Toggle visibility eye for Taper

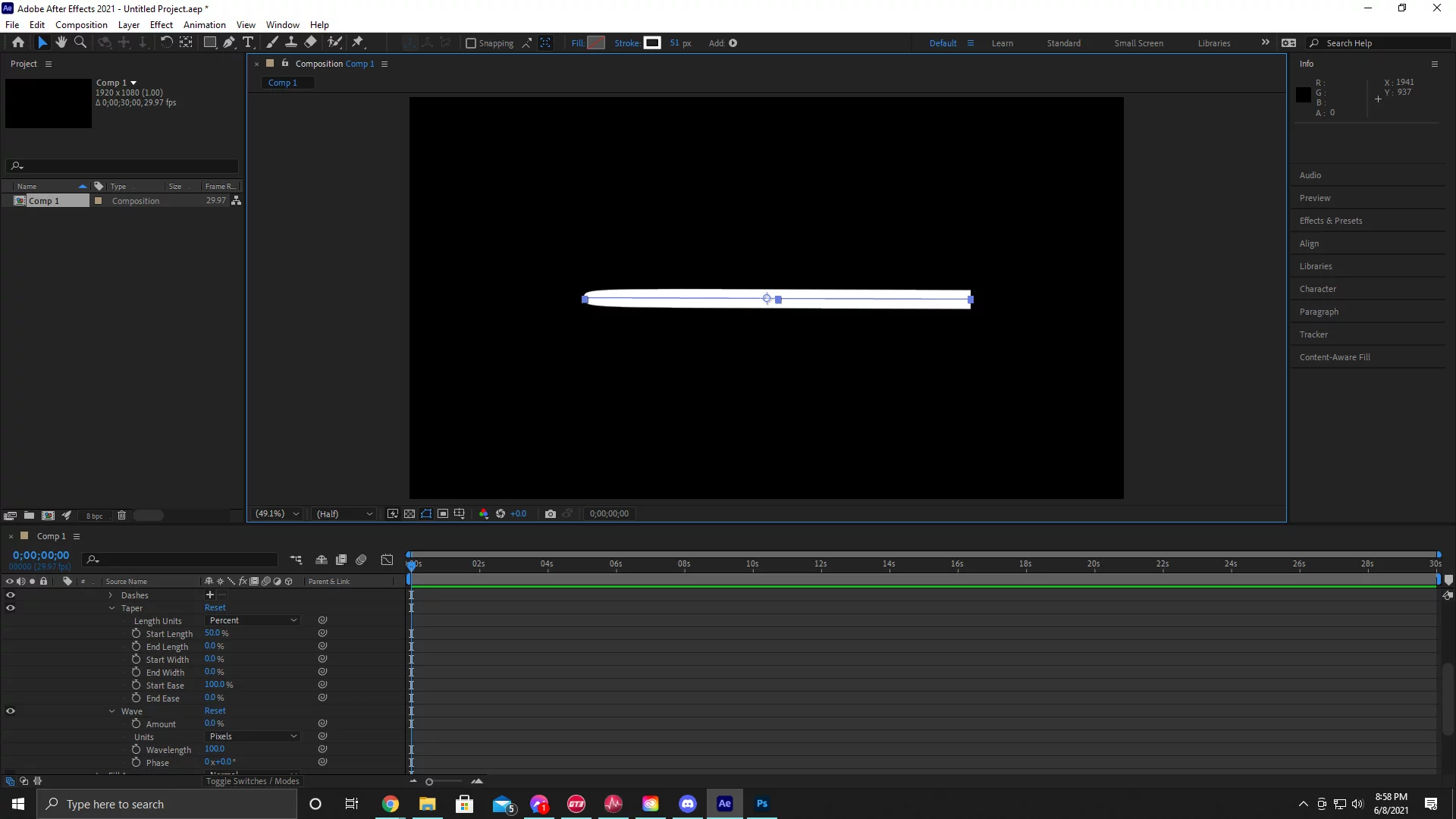[x=11, y=608]
